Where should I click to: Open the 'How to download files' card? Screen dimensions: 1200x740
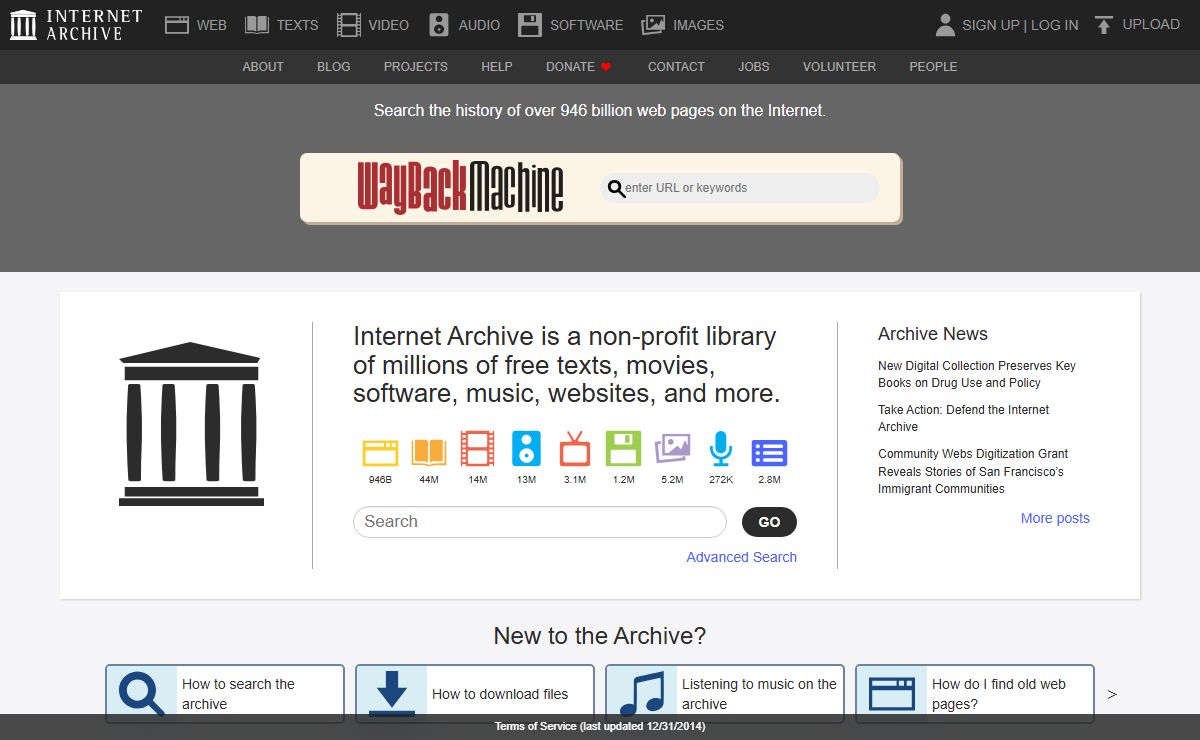click(x=474, y=694)
